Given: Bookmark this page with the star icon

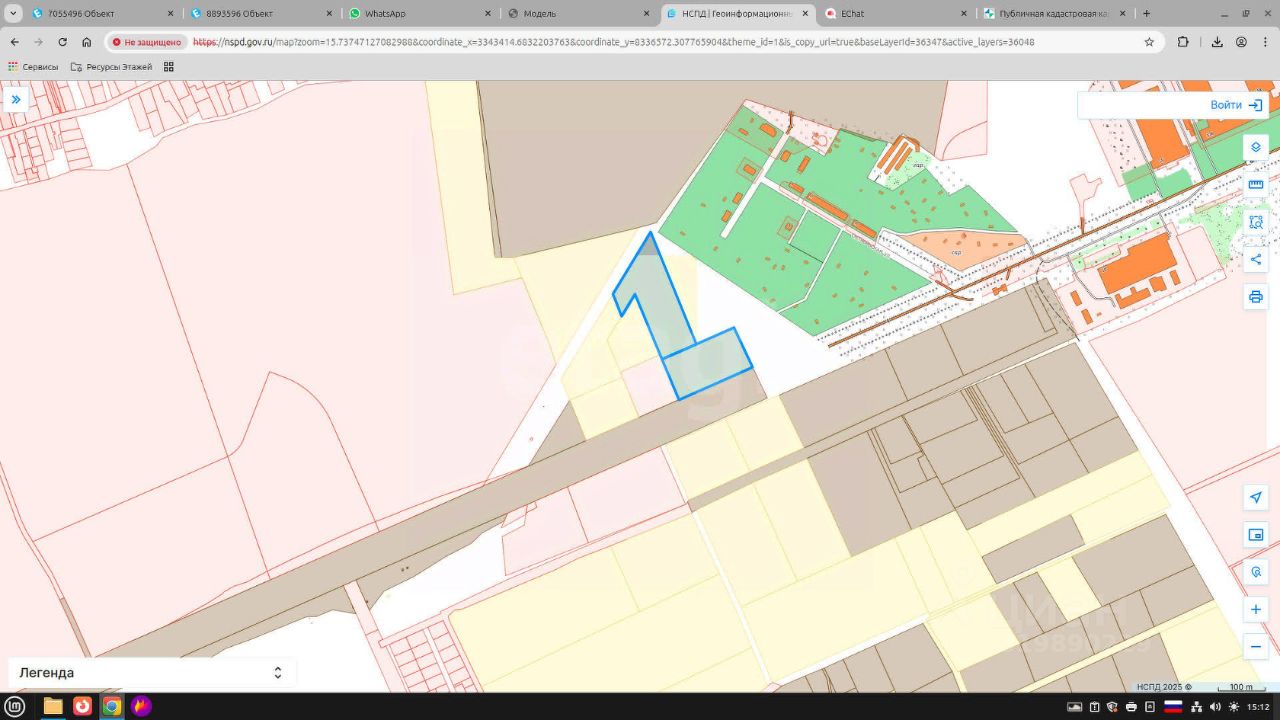Looking at the screenshot, I should tap(1149, 42).
